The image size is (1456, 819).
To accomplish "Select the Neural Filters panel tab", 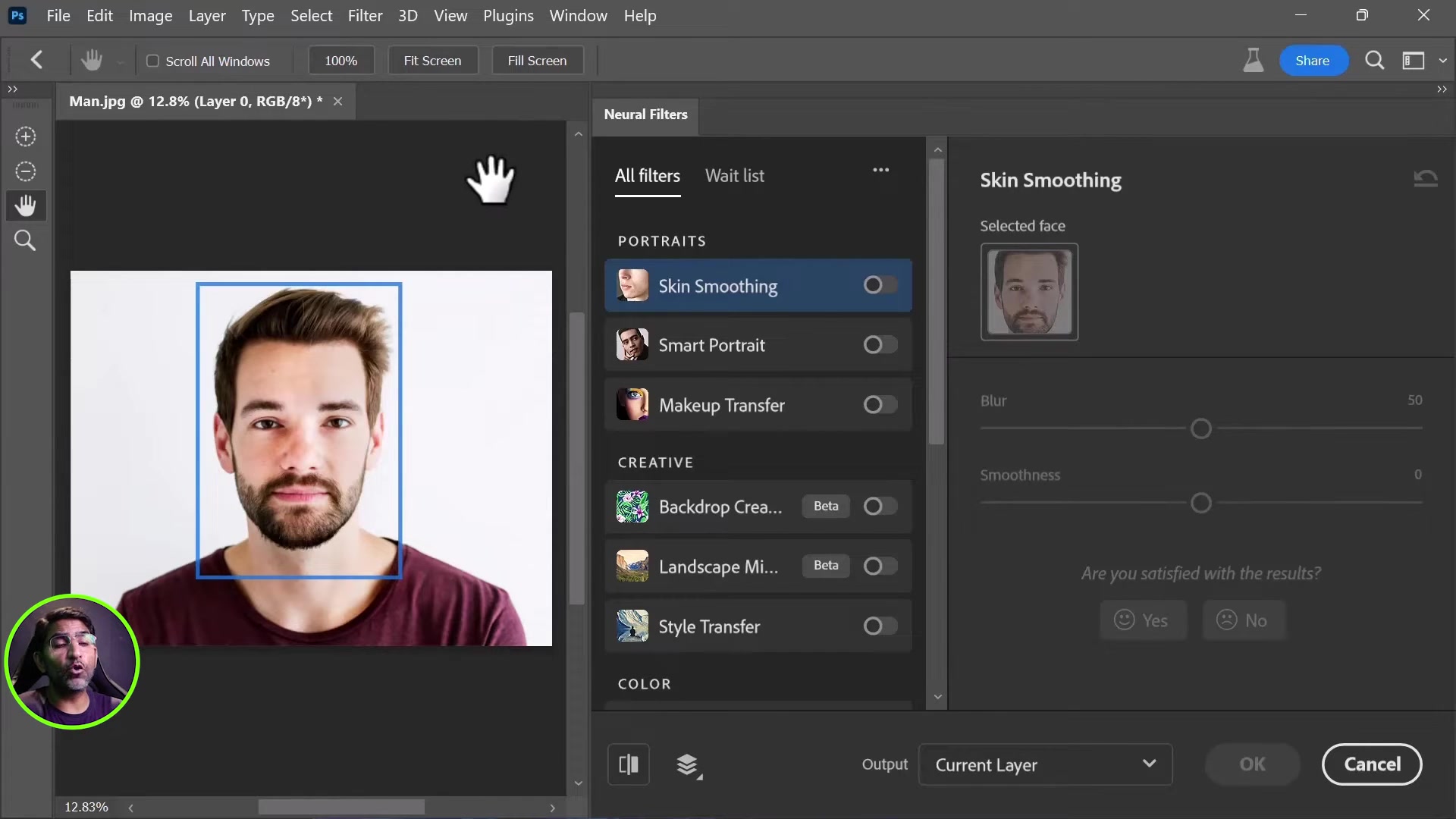I will click(645, 115).
